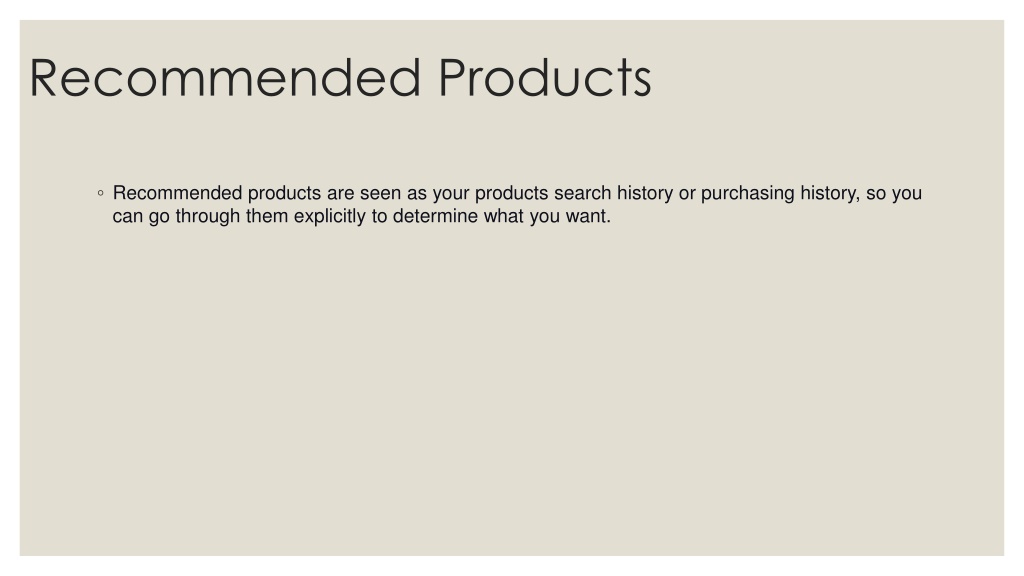Click the hollow bullet marker before the paragraph
Viewport: 1024px width, 576px height.
tap(100, 193)
